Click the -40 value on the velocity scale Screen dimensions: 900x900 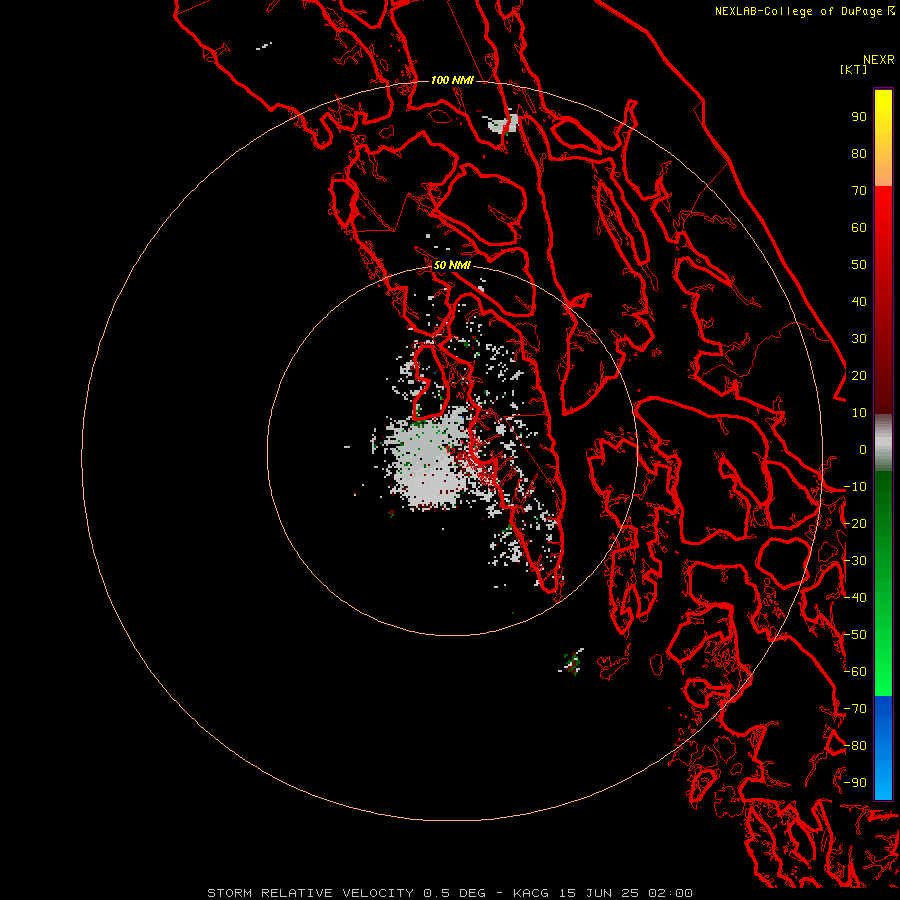pyautogui.click(x=855, y=598)
